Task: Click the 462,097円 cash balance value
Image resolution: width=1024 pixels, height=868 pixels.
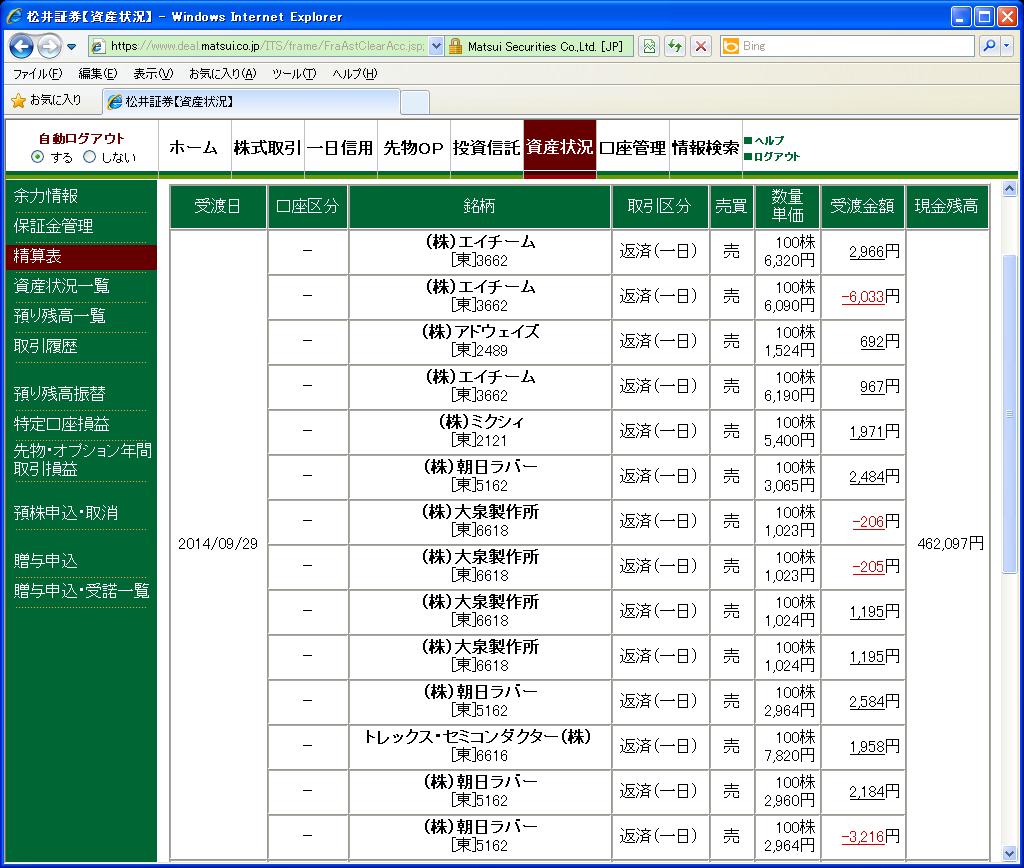Action: coord(950,543)
